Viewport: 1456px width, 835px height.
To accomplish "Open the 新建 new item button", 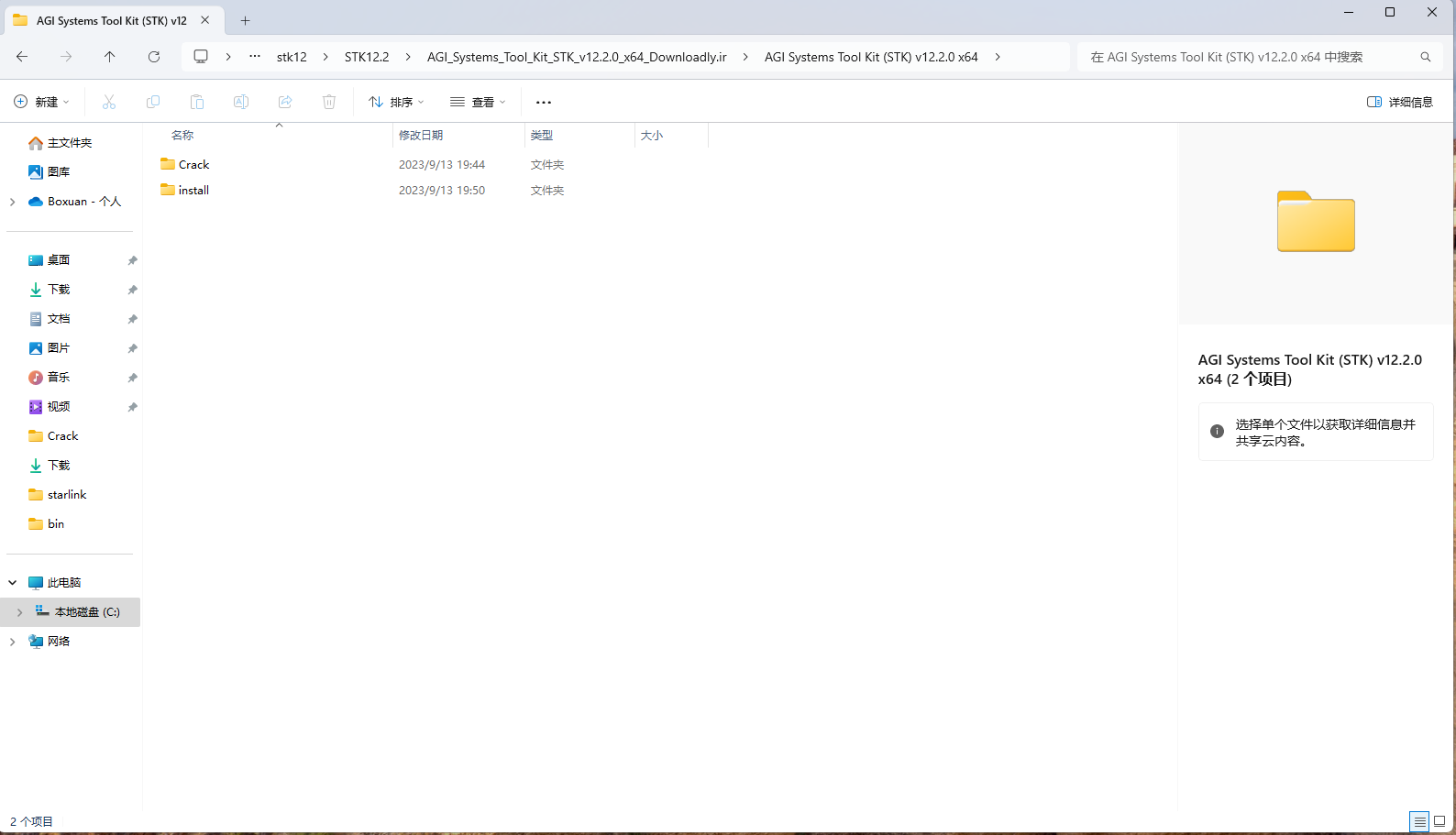I will (41, 102).
